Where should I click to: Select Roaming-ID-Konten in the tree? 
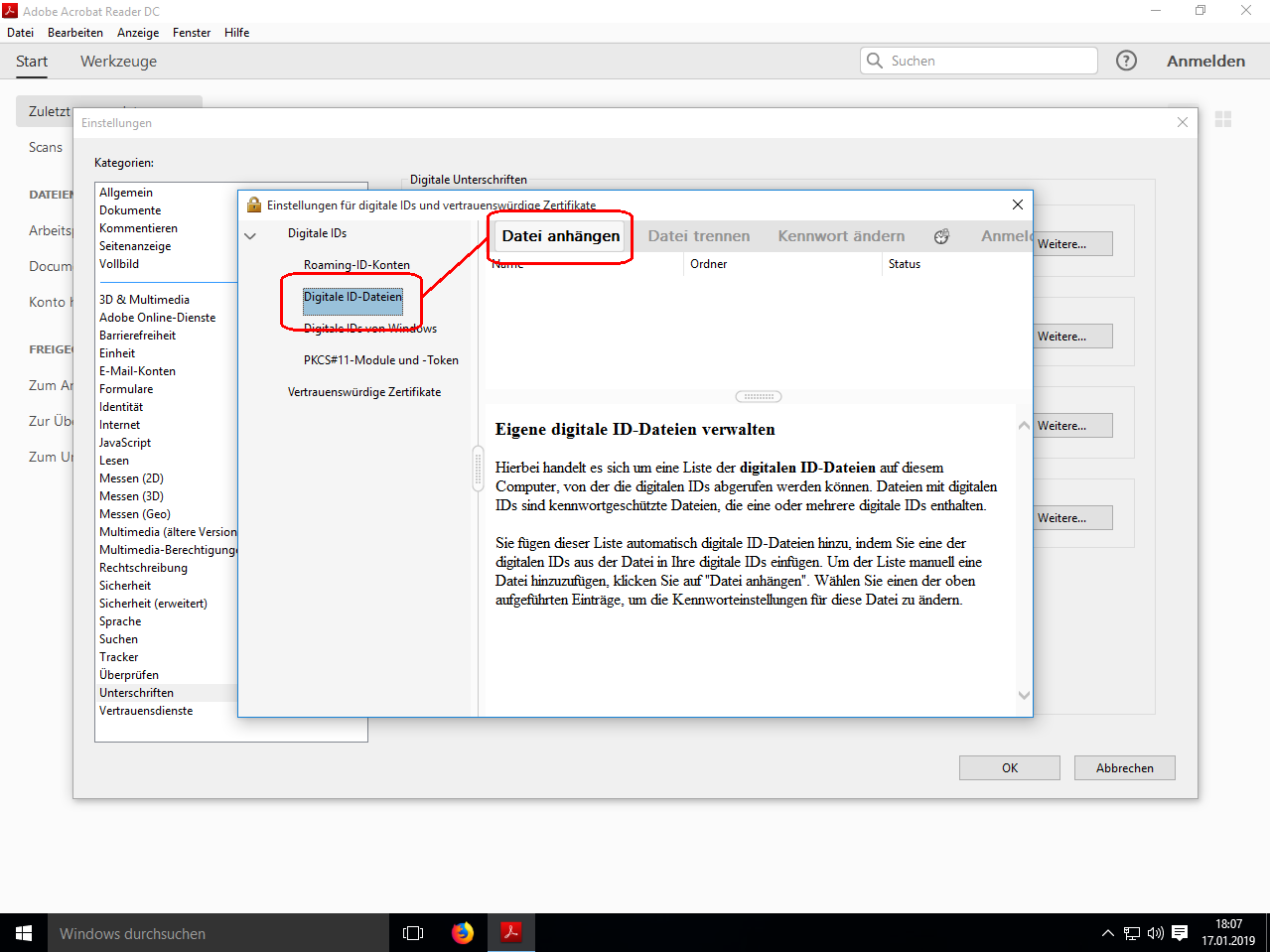point(356,265)
